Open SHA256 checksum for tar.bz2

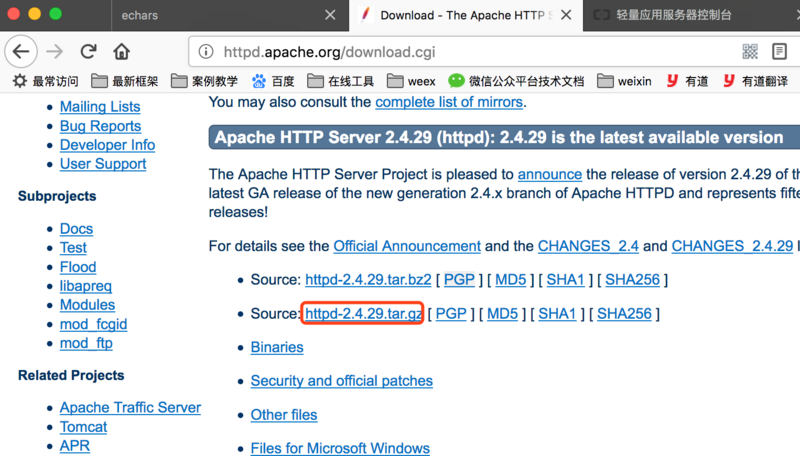pos(632,280)
